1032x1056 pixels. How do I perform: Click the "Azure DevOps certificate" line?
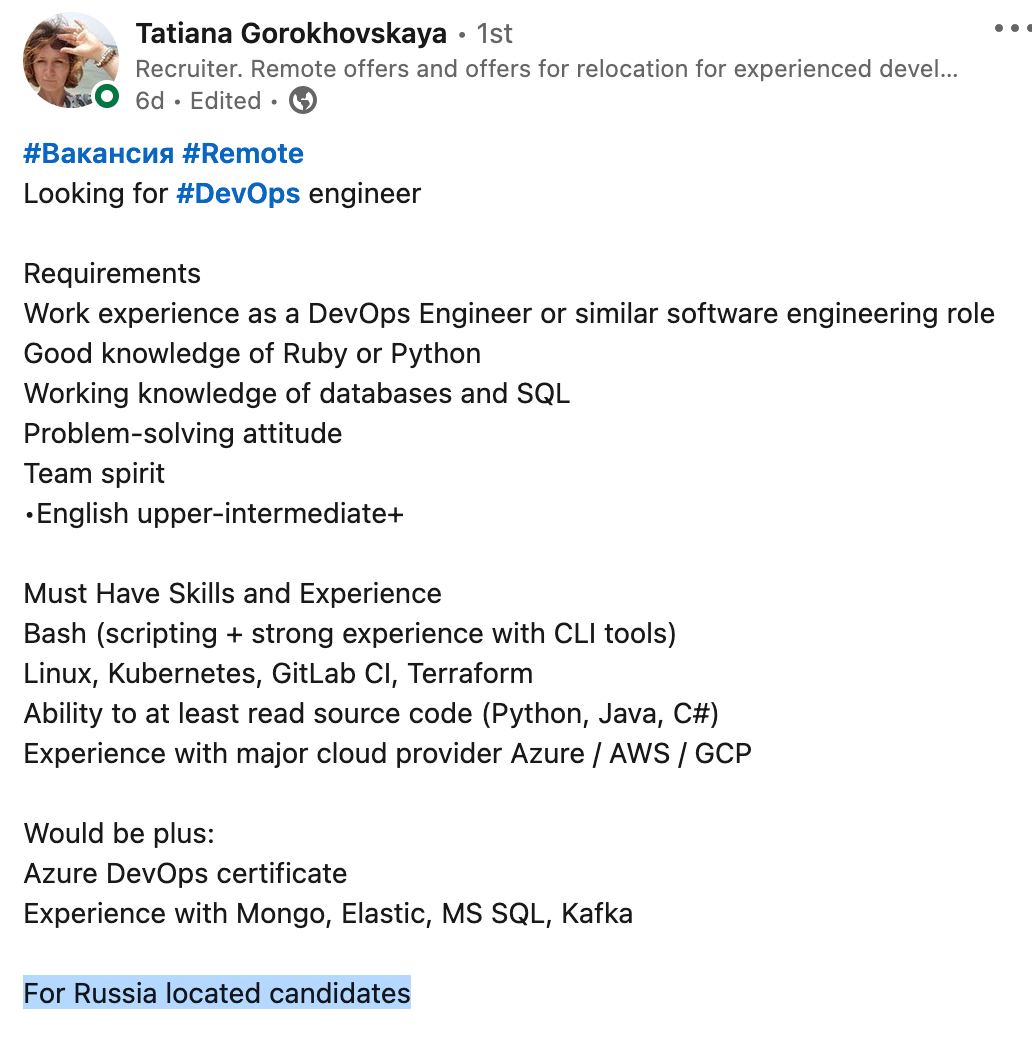(185, 874)
